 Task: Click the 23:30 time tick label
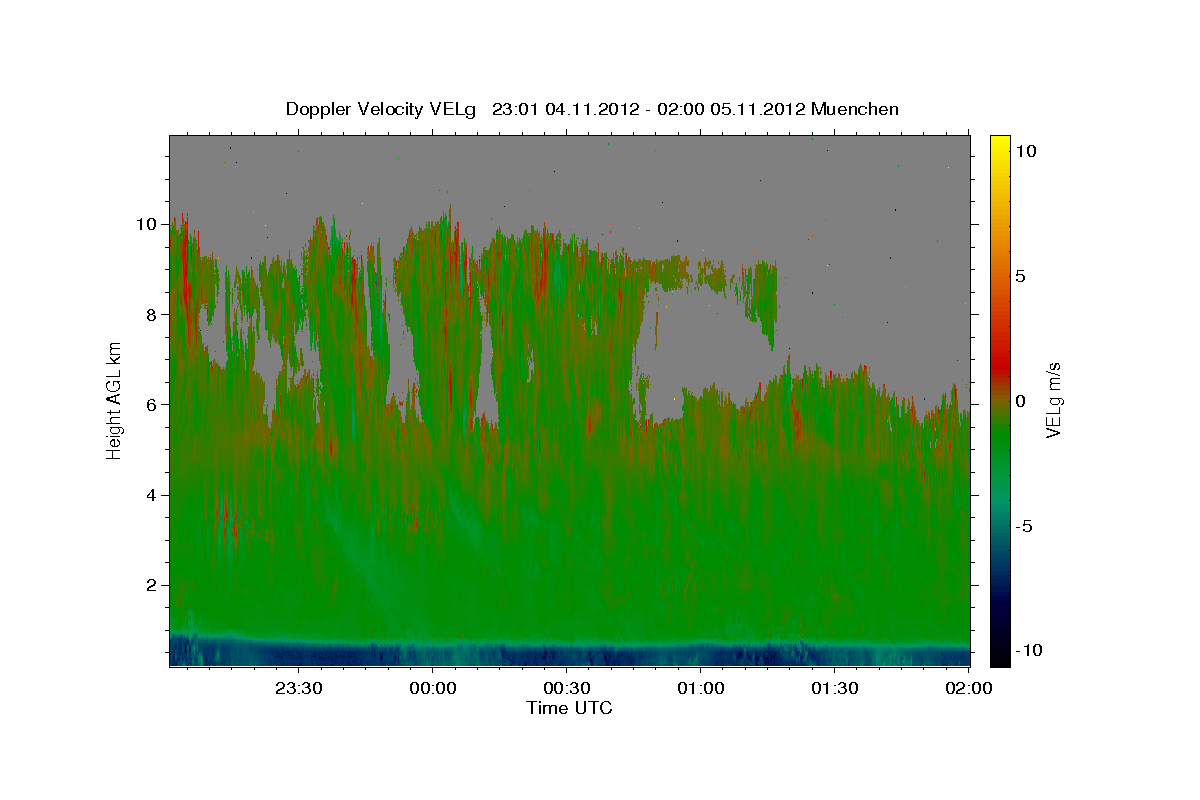pyautogui.click(x=298, y=688)
